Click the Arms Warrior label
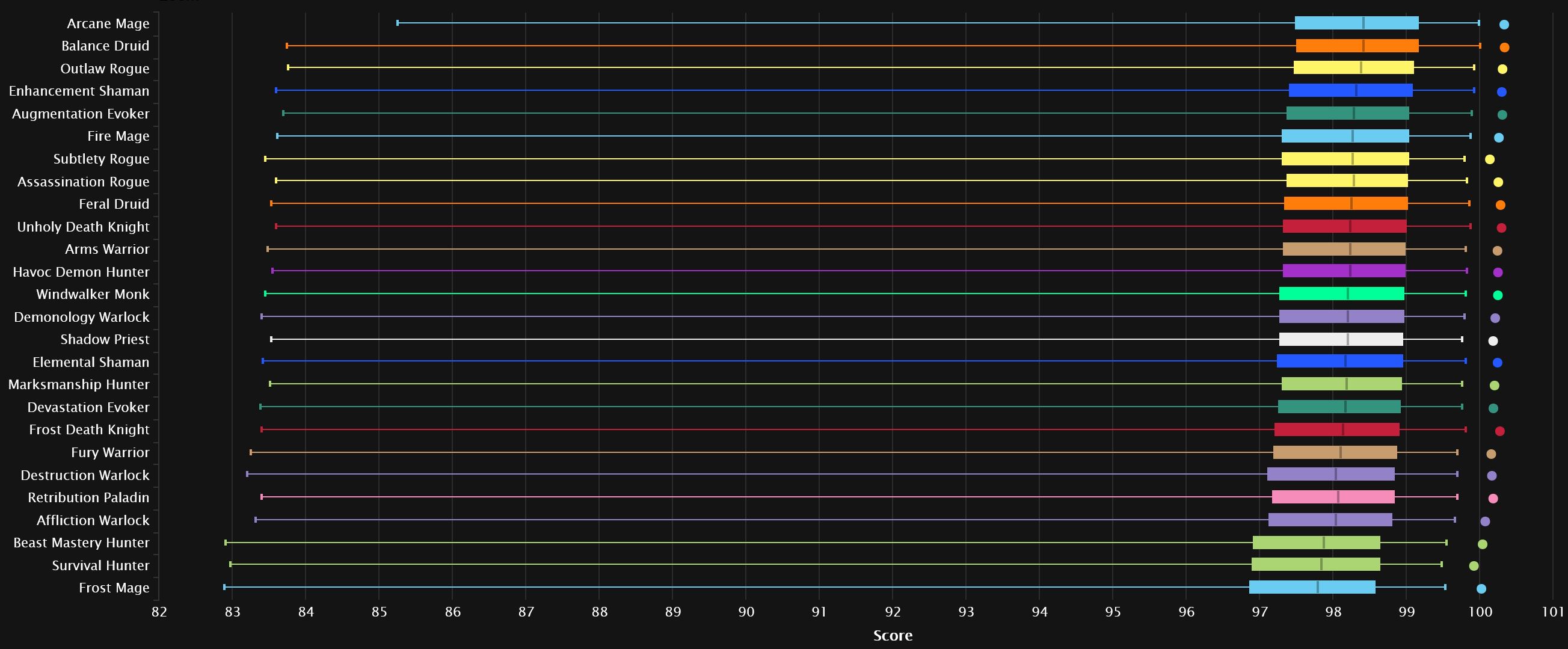 pos(107,249)
